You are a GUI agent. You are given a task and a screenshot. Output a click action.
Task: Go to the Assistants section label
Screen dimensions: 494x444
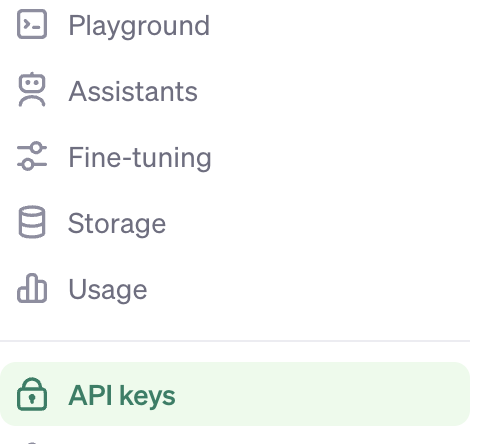click(x=133, y=91)
